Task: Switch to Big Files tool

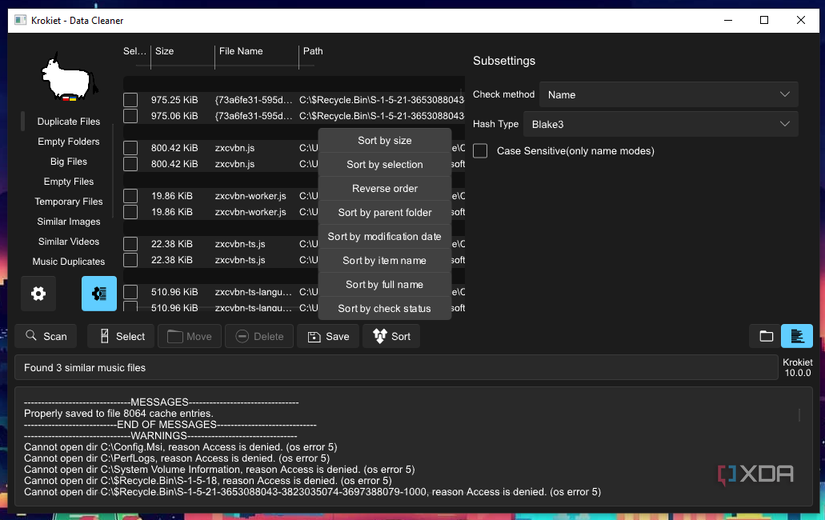Action: 68,162
